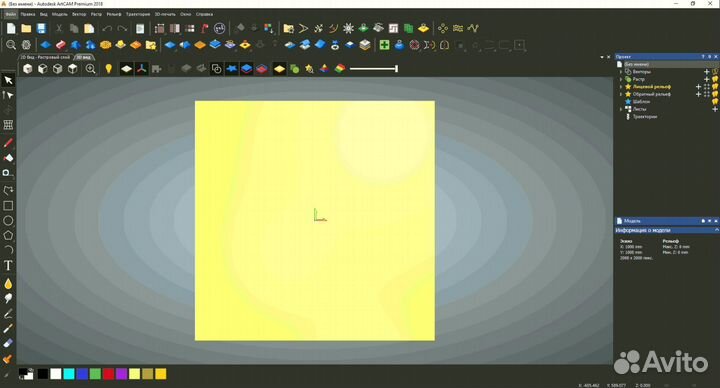Screen dimensions: 720x388
Task: Click the primary/secondary color swap box
Action: (26, 374)
